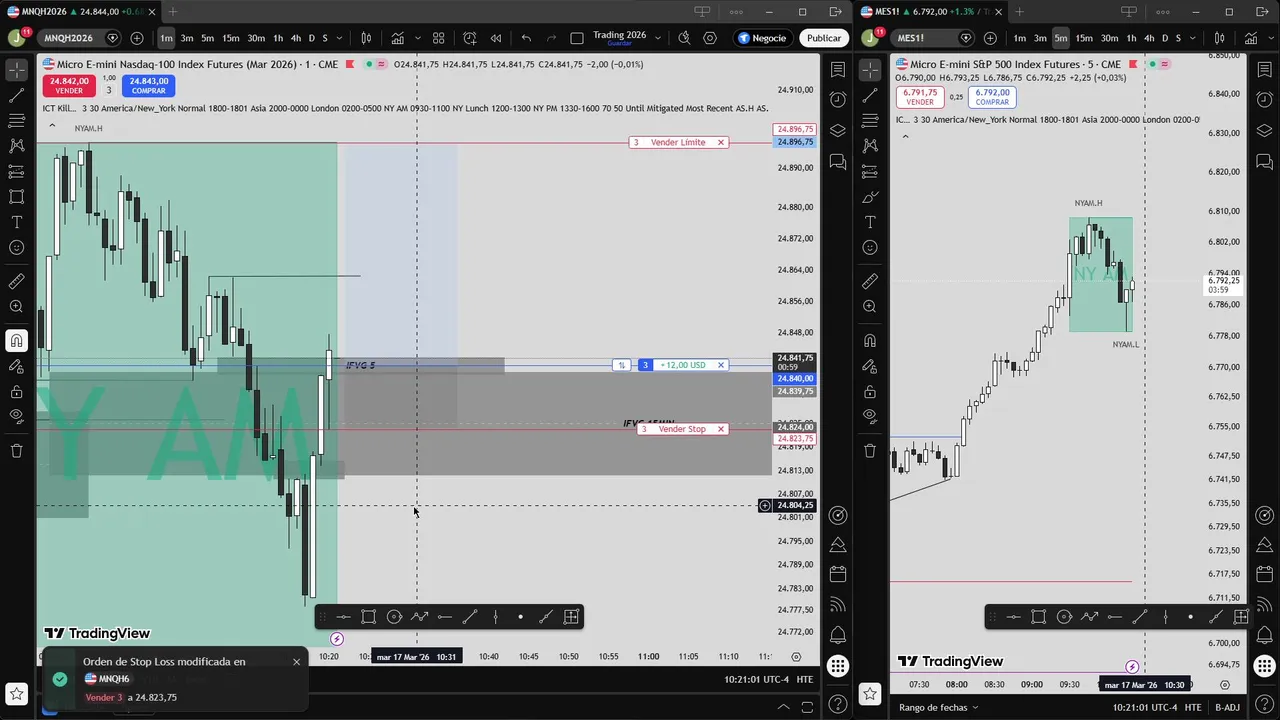Open calendar panel icon in right sidebar
The image size is (1280, 720).
click(838, 574)
